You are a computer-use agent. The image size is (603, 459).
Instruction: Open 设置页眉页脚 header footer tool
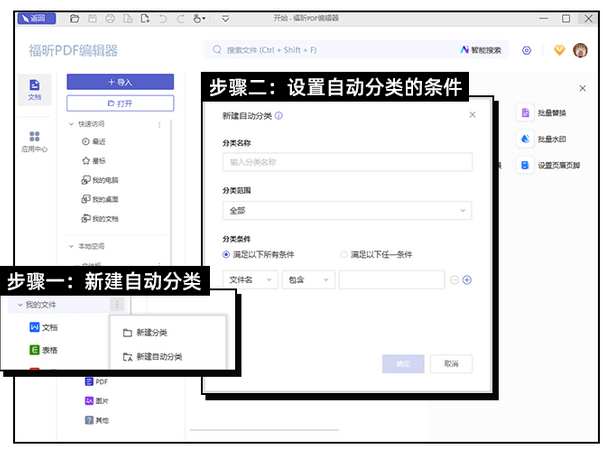(523, 166)
